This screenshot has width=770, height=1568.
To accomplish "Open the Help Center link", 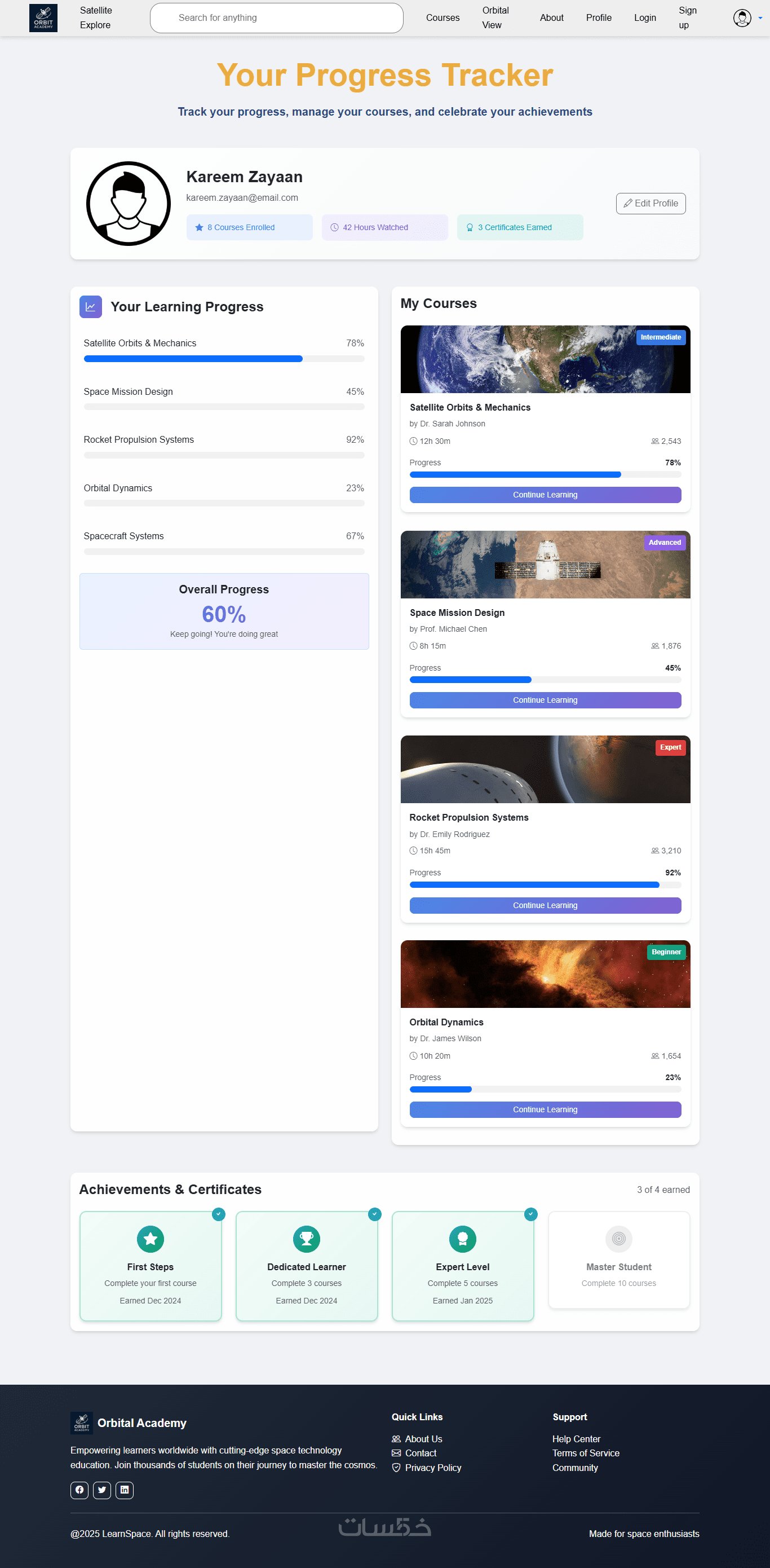I will (x=576, y=1438).
